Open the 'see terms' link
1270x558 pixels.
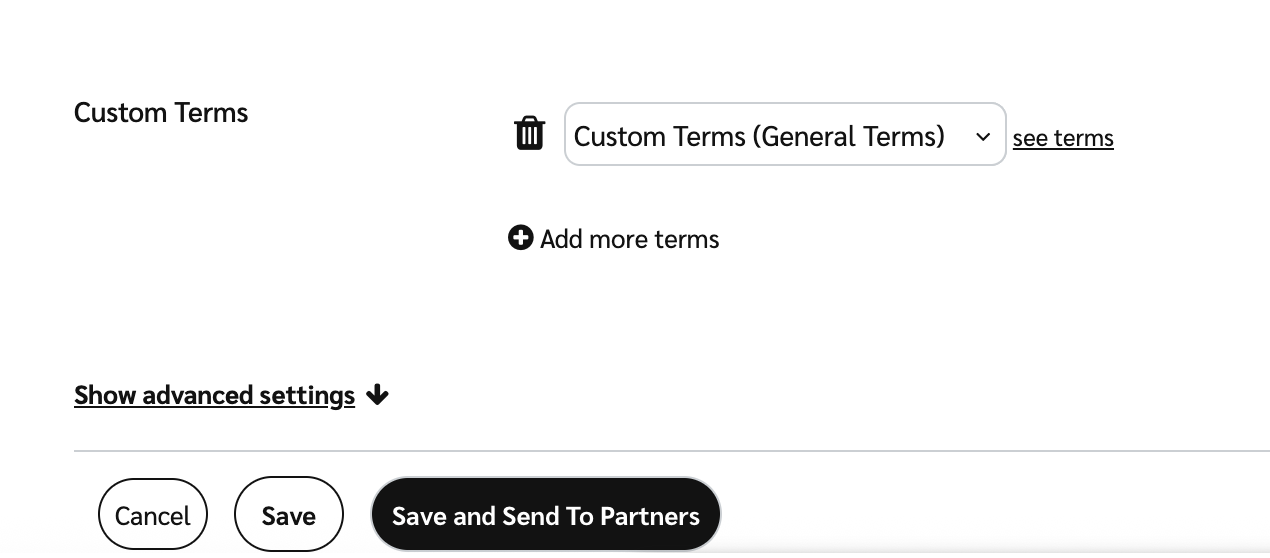(1062, 138)
